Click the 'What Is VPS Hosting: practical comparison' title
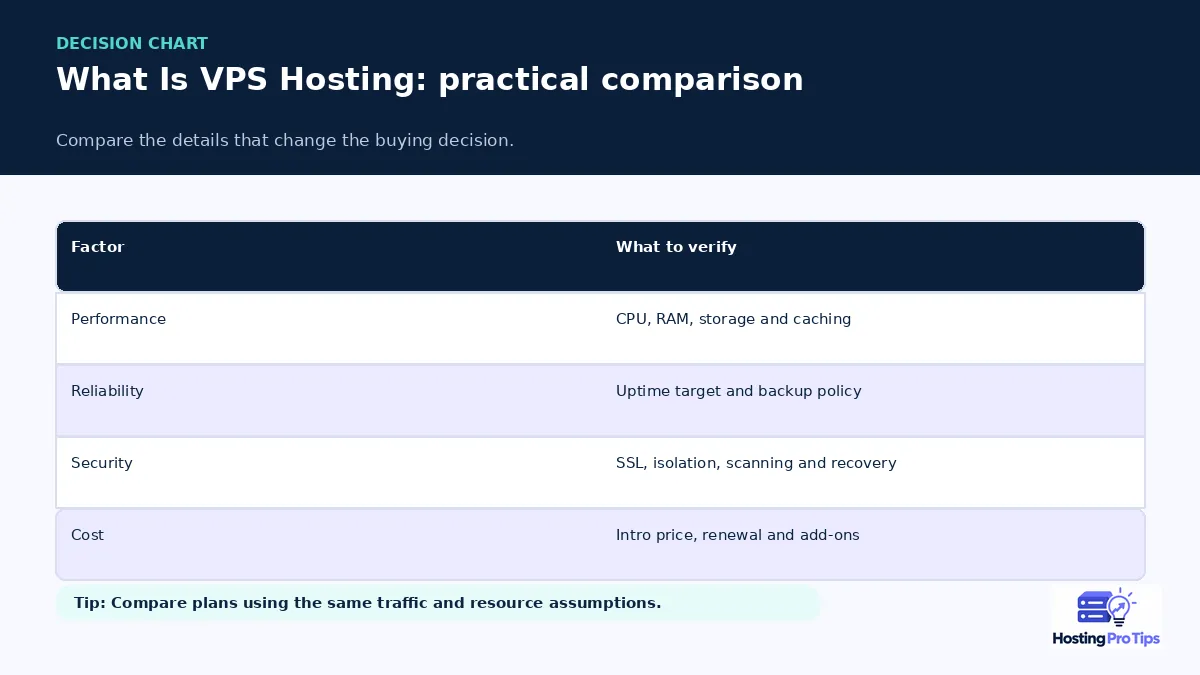1200x675 pixels. click(430, 80)
